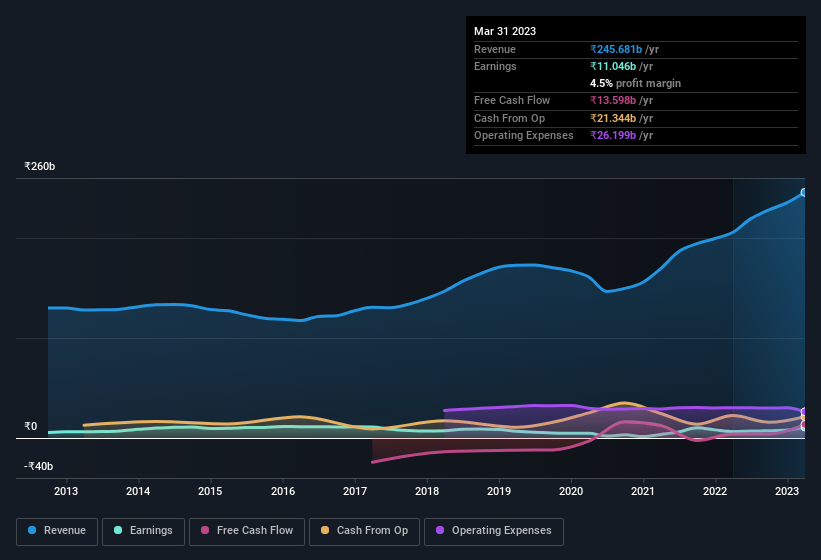Select the 2015 x-axis label
The image size is (821, 560).
pos(210,491)
